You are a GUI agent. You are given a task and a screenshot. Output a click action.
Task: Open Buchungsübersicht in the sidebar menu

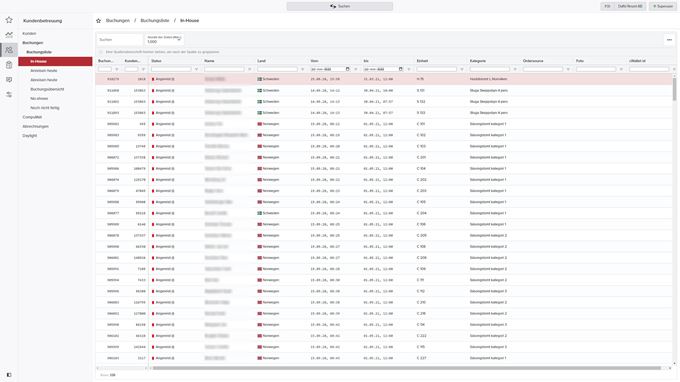47,89
